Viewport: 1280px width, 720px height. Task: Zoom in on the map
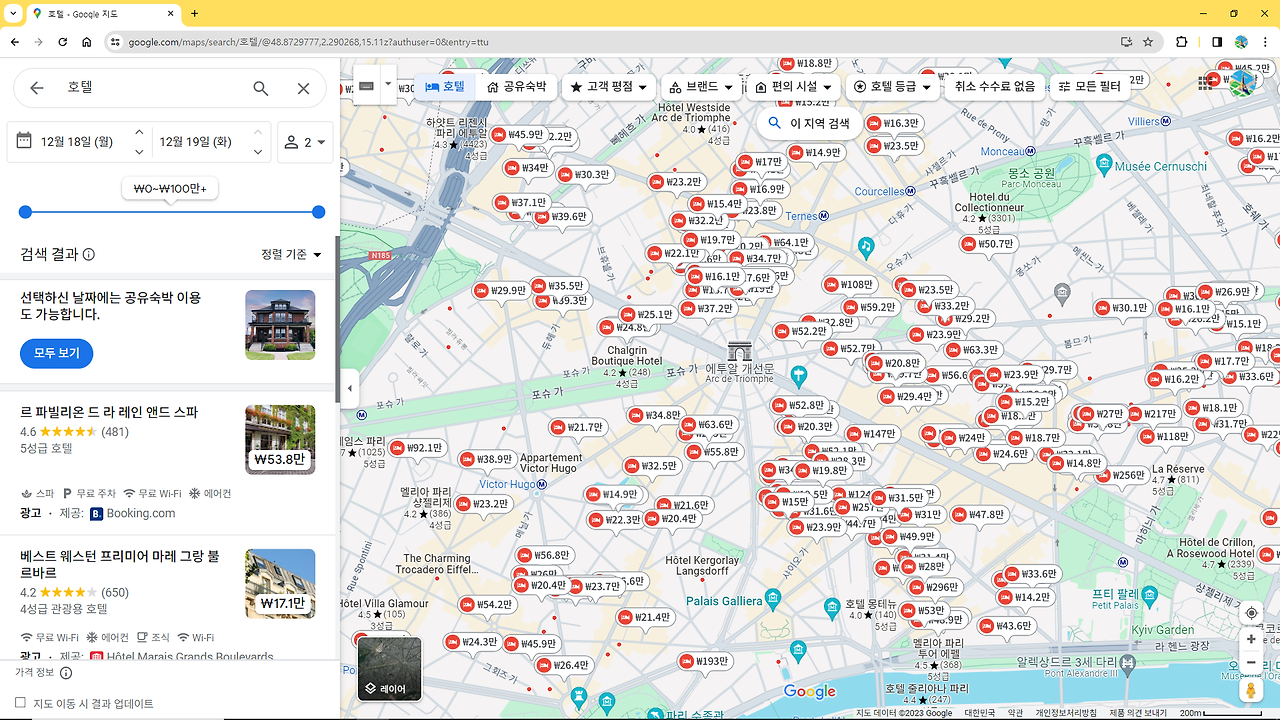1251,639
